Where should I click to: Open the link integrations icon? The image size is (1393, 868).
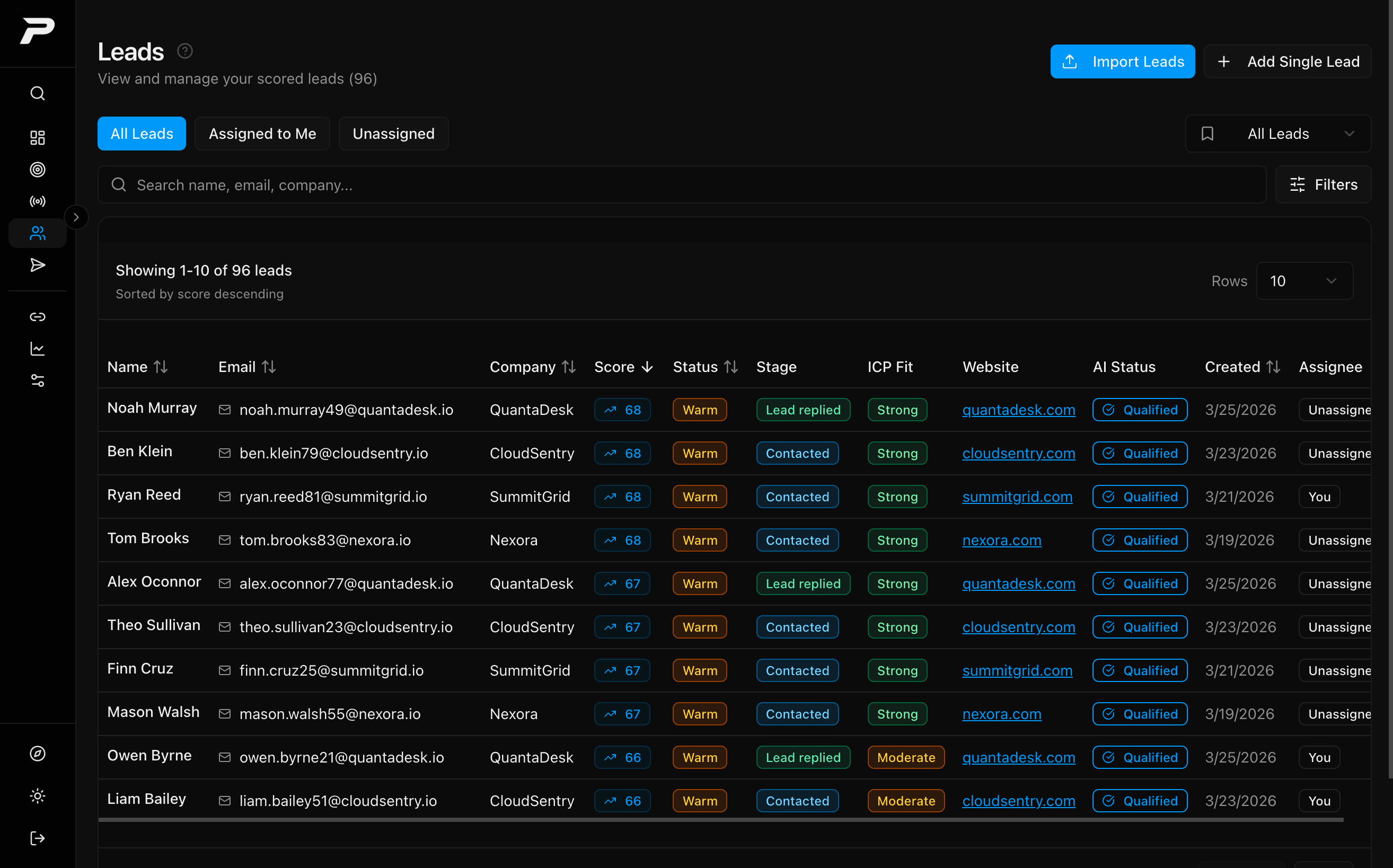pos(37,317)
